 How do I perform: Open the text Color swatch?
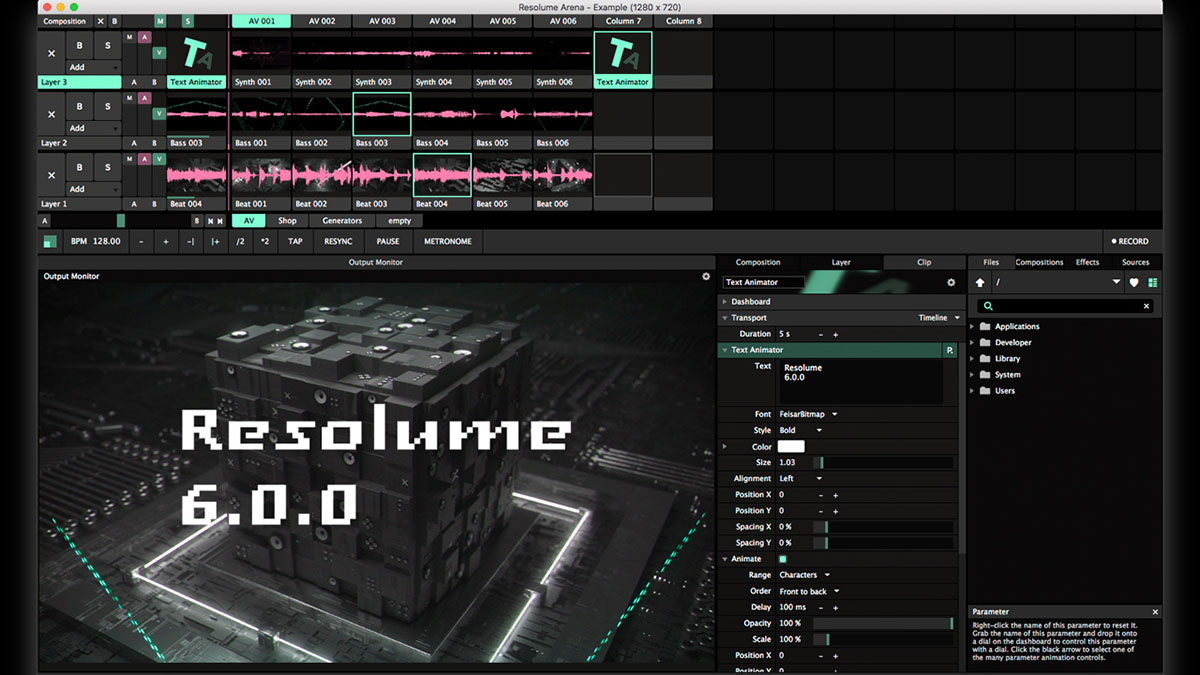click(789, 446)
